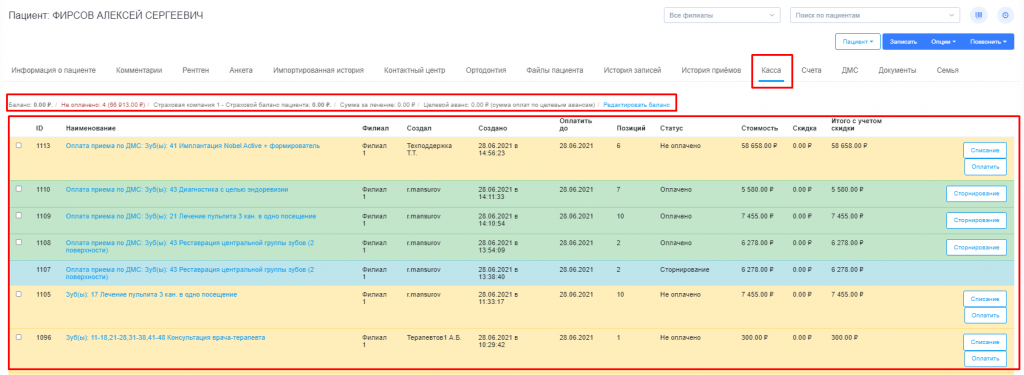This screenshot has width=1024, height=375.
Task: Click Списание for invoice 1113
Action: (x=985, y=150)
